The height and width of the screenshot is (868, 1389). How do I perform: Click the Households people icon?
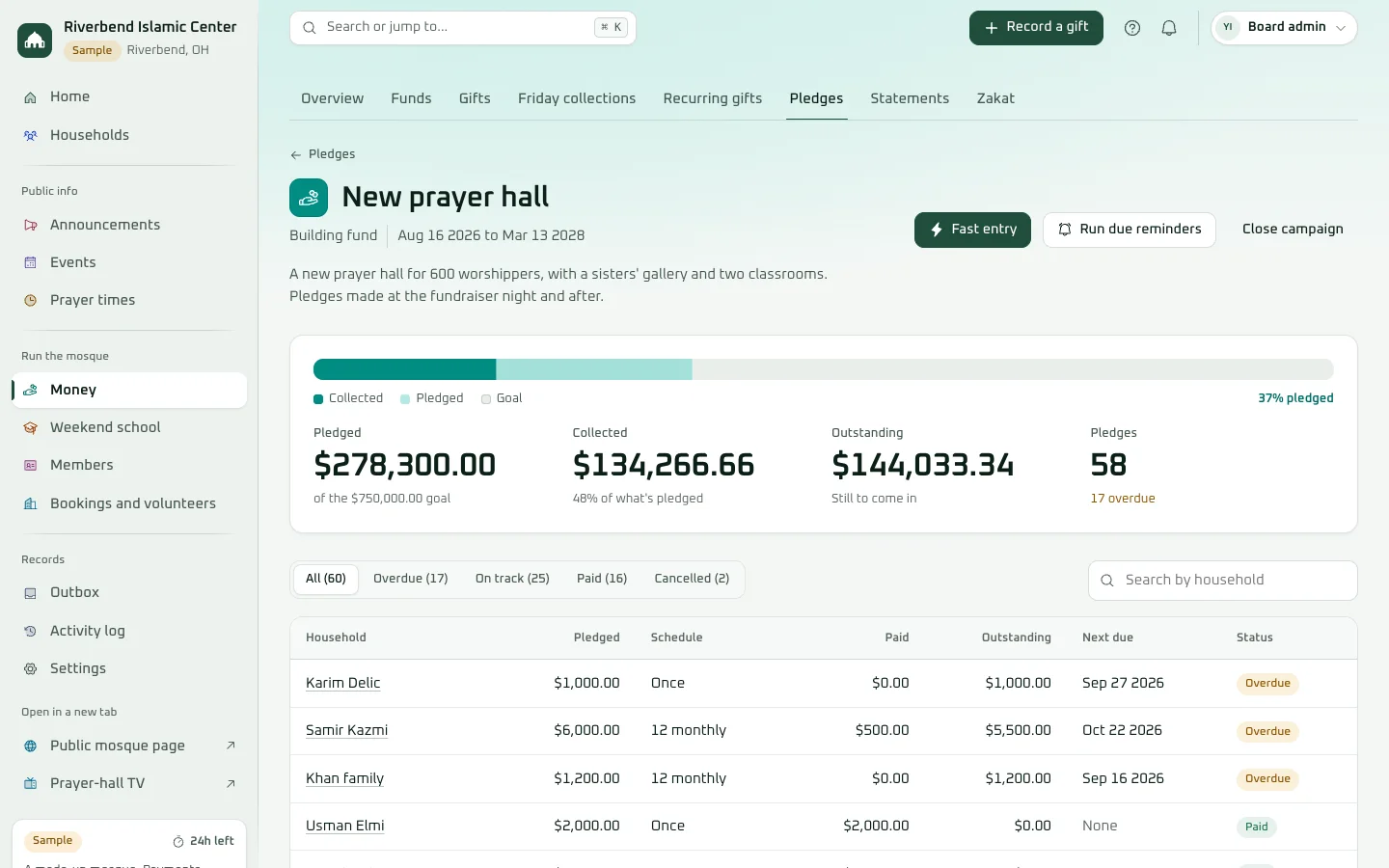click(30, 136)
